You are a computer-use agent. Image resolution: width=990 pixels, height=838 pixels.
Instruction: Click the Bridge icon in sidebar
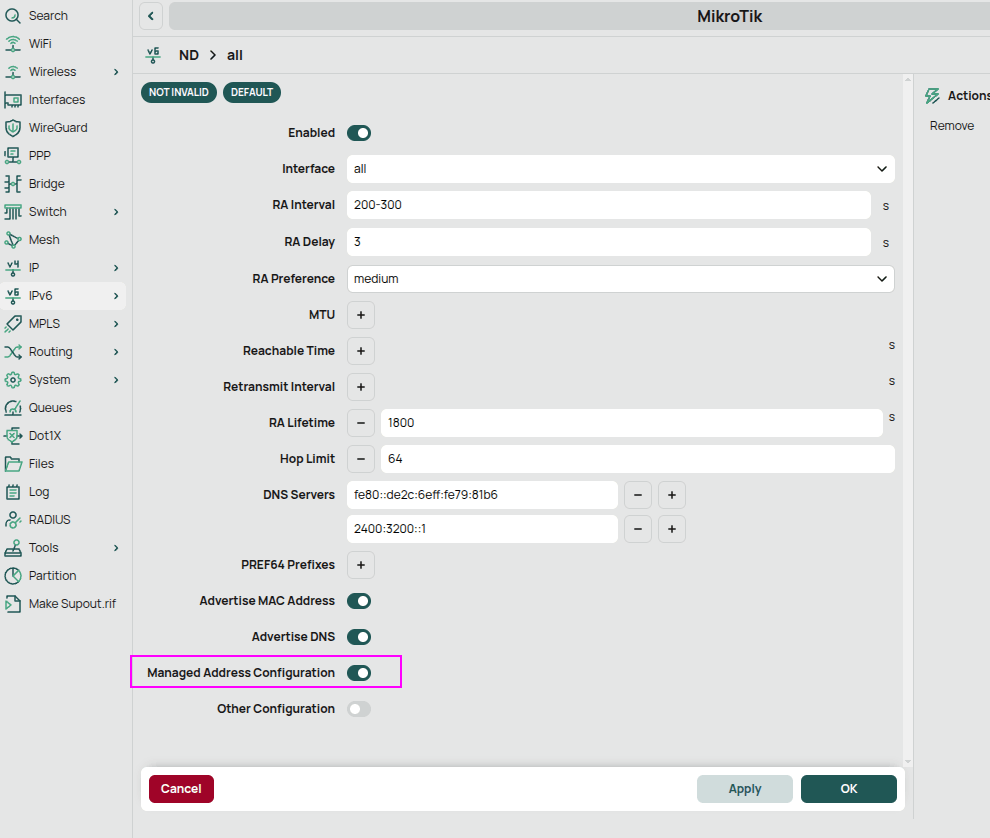[x=13, y=184]
